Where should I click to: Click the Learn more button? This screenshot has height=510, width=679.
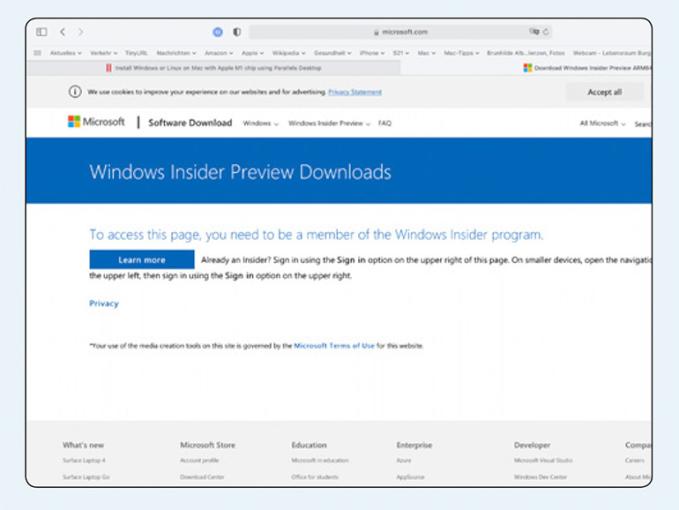tap(142, 260)
